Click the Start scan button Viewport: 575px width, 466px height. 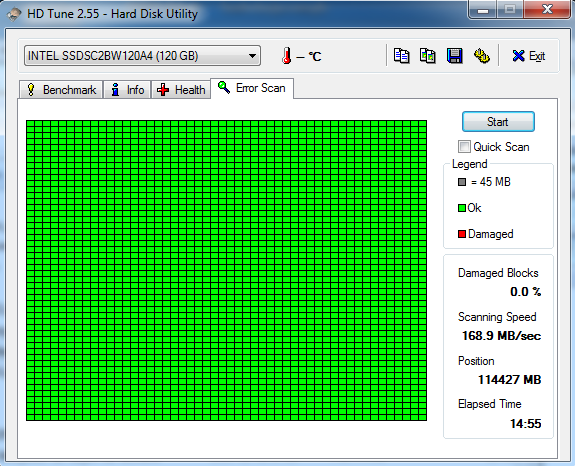point(498,122)
